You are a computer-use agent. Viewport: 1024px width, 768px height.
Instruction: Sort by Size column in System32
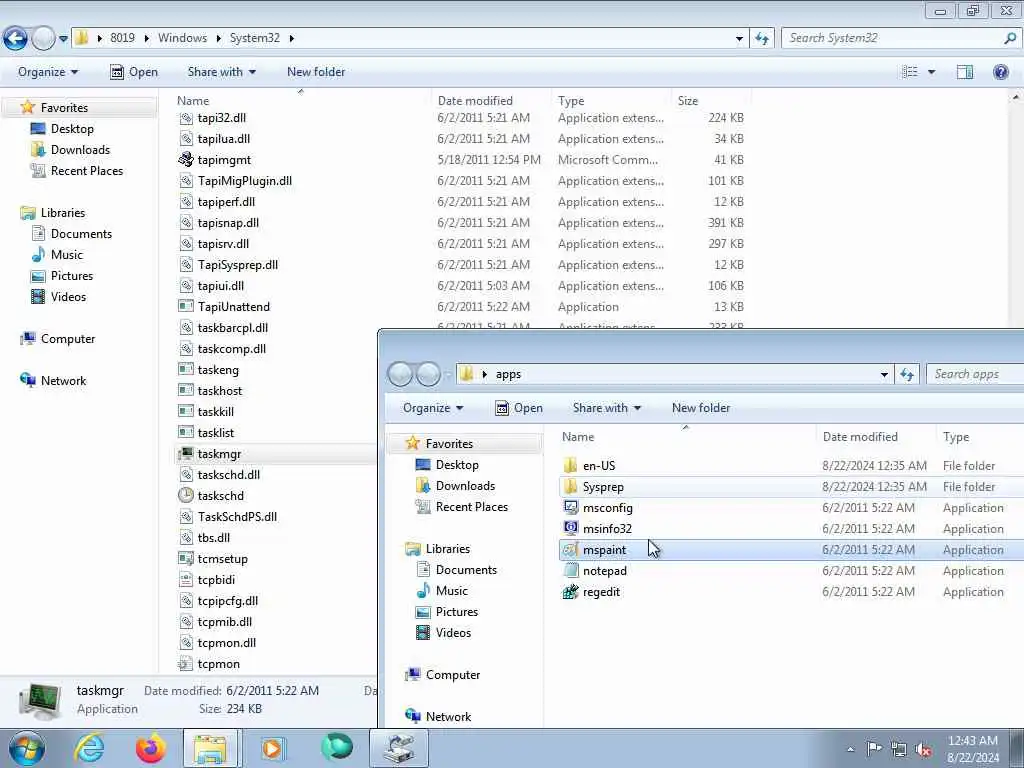[688, 101]
